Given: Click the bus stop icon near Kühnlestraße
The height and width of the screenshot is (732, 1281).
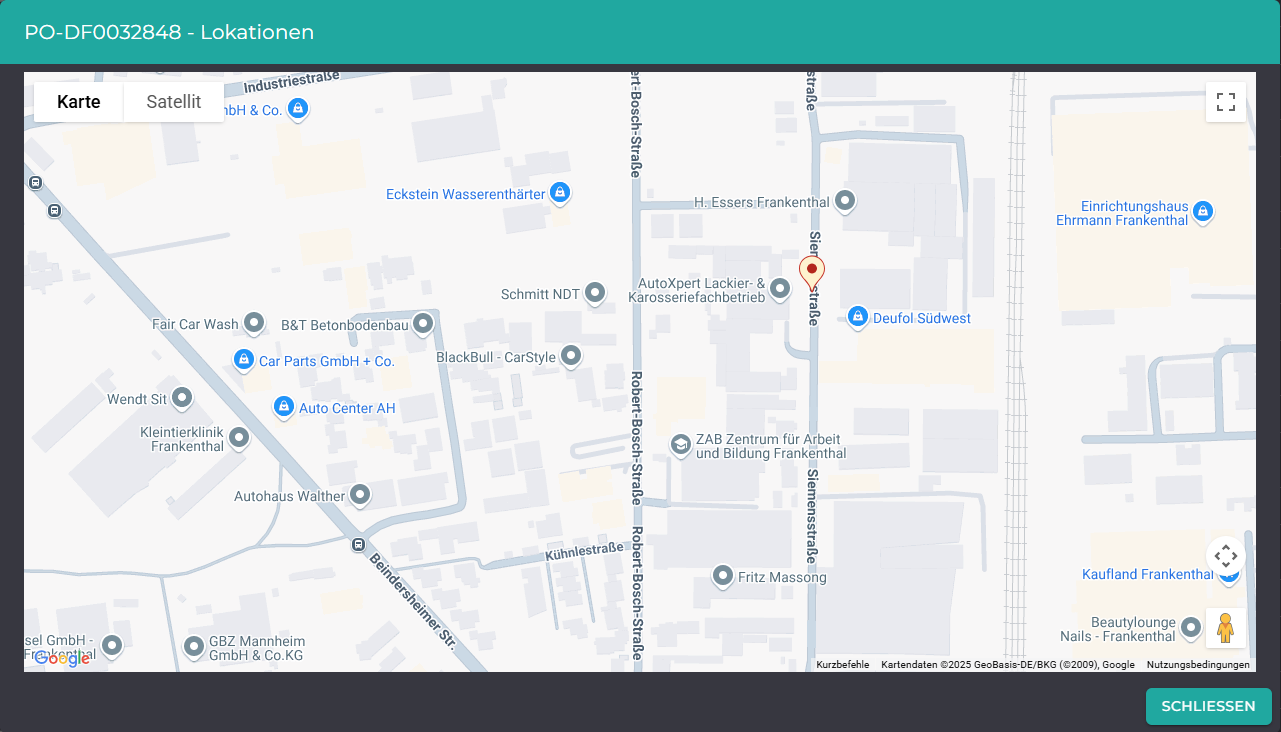Looking at the screenshot, I should coord(357,545).
